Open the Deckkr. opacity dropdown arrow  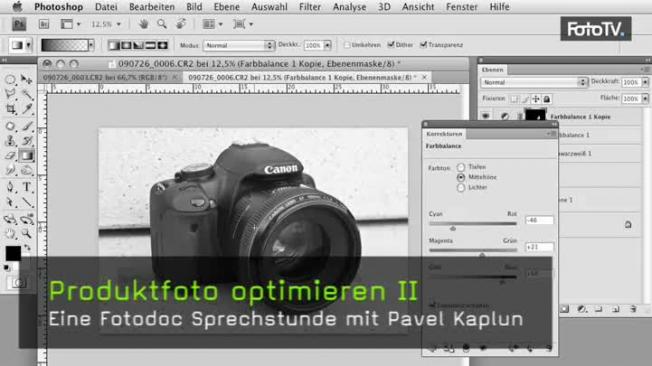pos(327,45)
